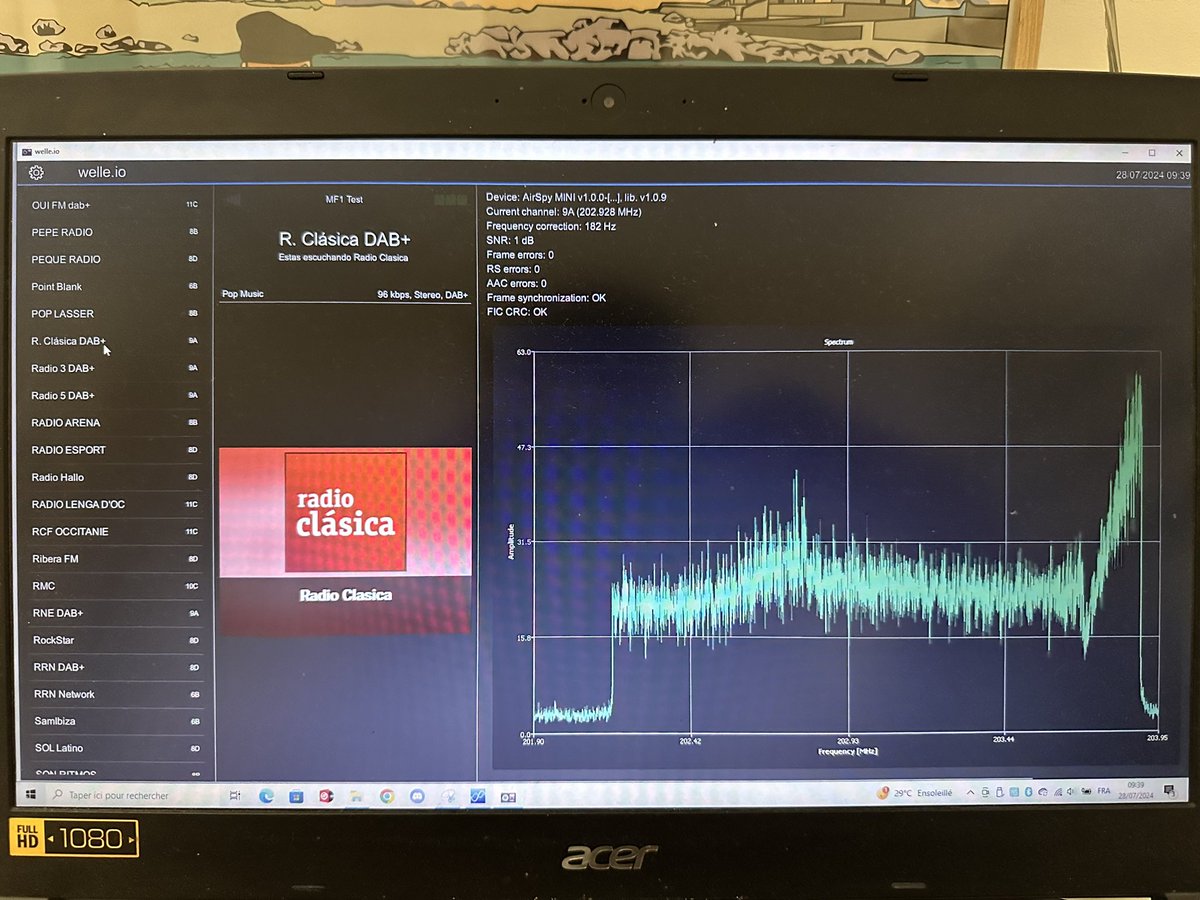Click the 'Frame synchronization: OK' line
This screenshot has height=900, width=1200.
pos(546,298)
